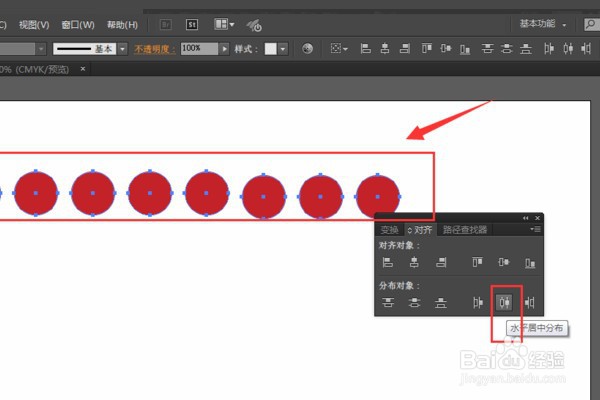Click vertical distribute center in the Align panel
600x400 pixels.
coord(414,303)
